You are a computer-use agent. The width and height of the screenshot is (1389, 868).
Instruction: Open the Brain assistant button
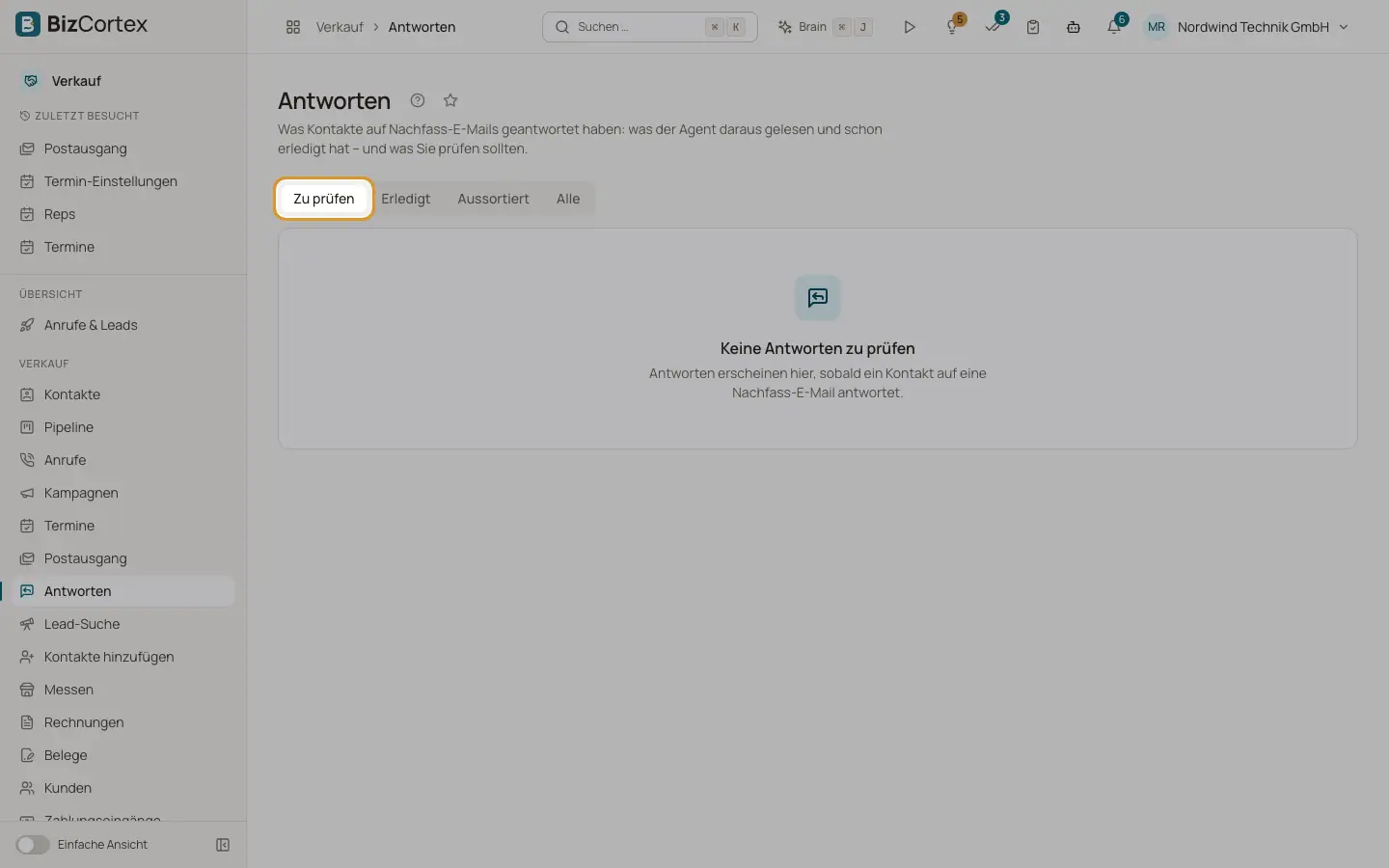click(826, 27)
